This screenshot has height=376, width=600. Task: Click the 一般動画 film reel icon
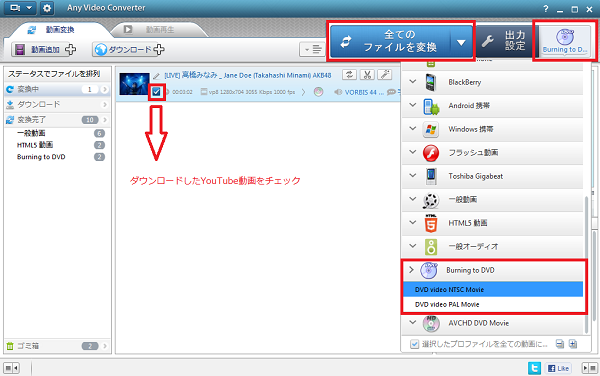tap(431, 200)
